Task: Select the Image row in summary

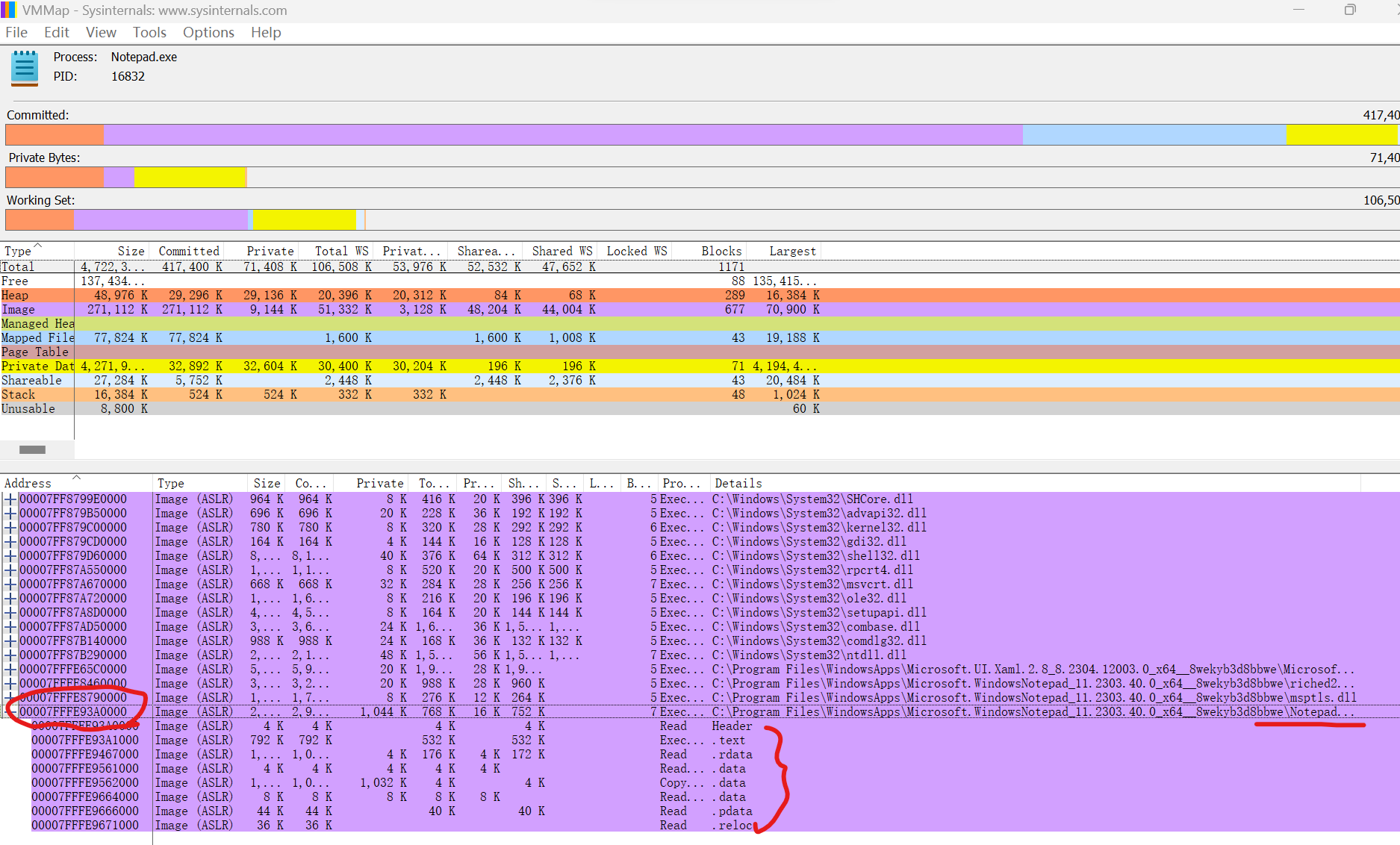Action: pos(700,309)
